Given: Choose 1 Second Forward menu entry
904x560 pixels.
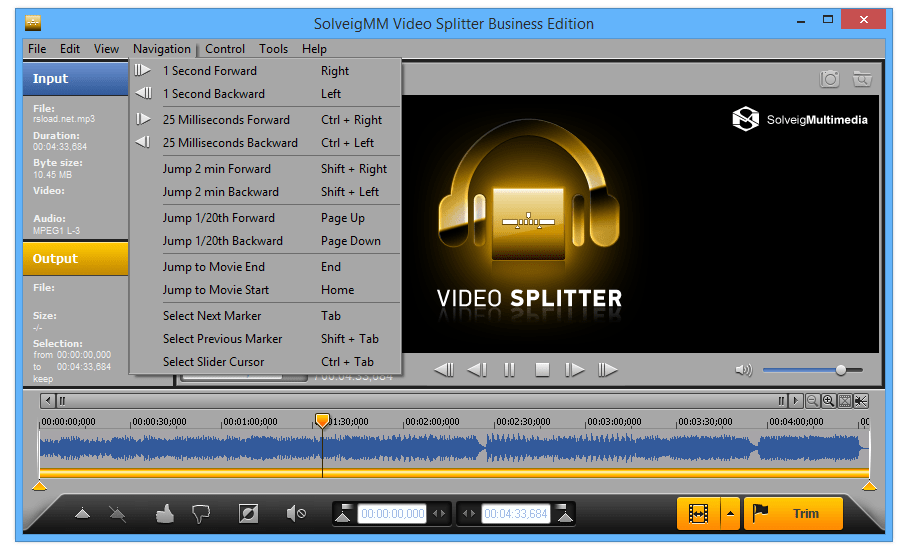Looking at the screenshot, I should pyautogui.click(x=265, y=71).
